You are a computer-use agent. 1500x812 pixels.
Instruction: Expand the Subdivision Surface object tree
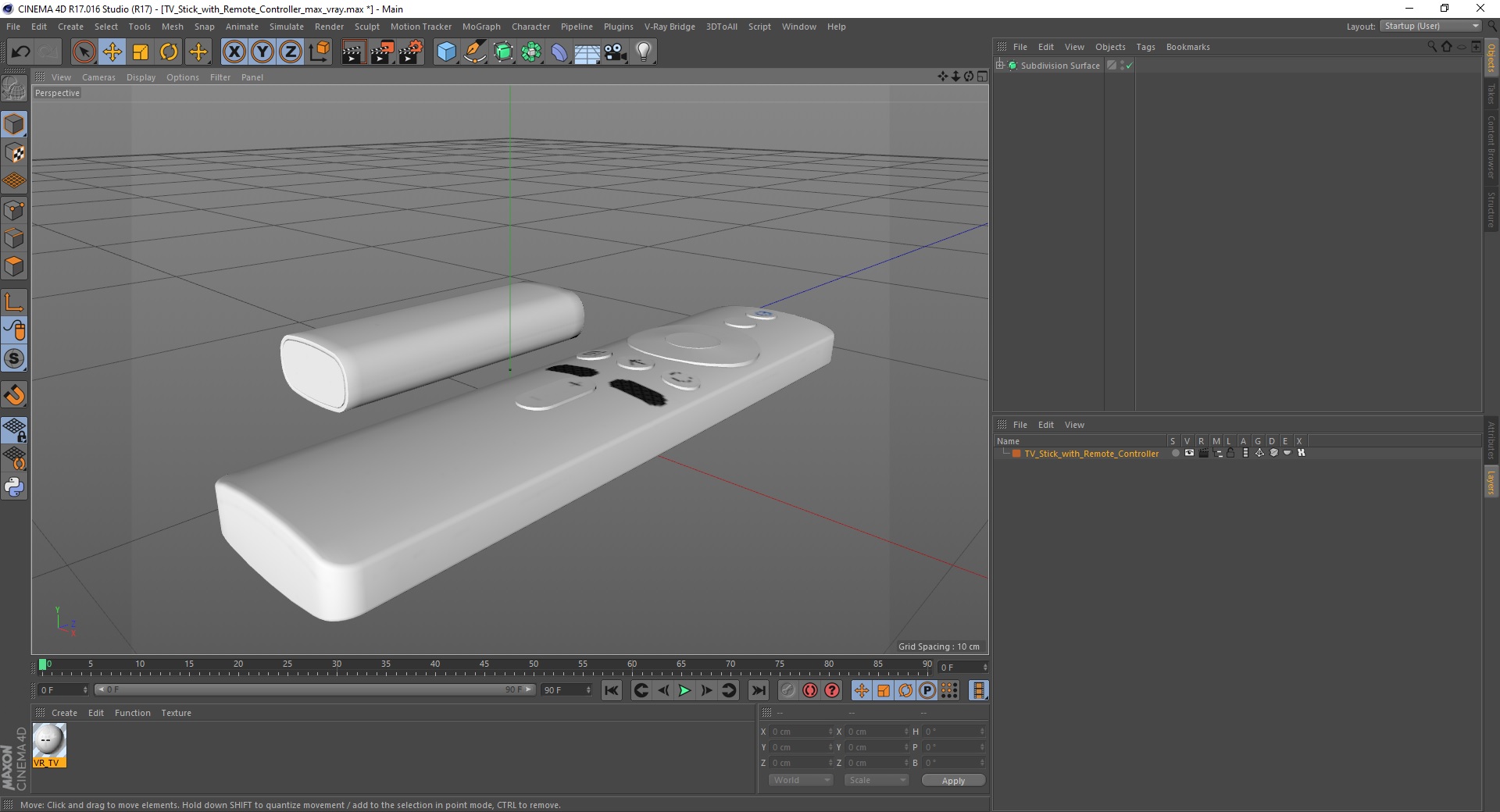pos(999,66)
